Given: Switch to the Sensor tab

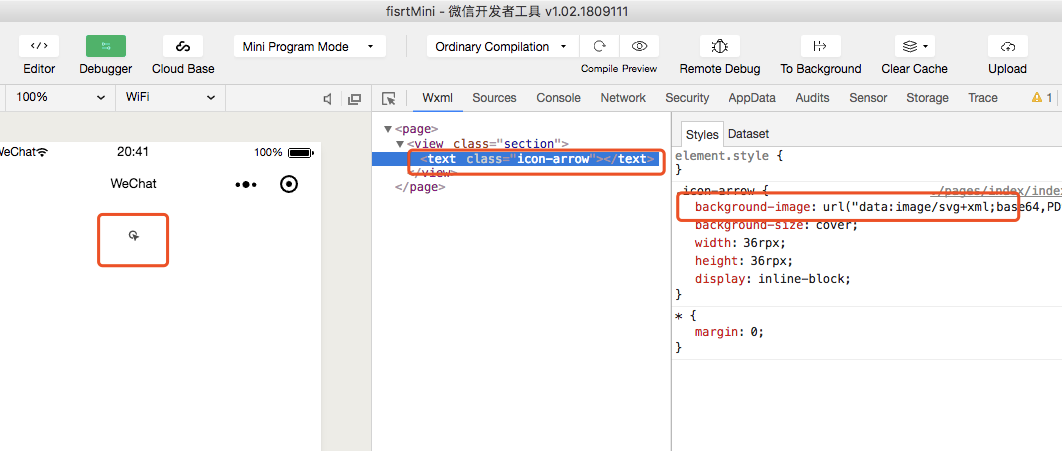Looking at the screenshot, I should pos(868,98).
